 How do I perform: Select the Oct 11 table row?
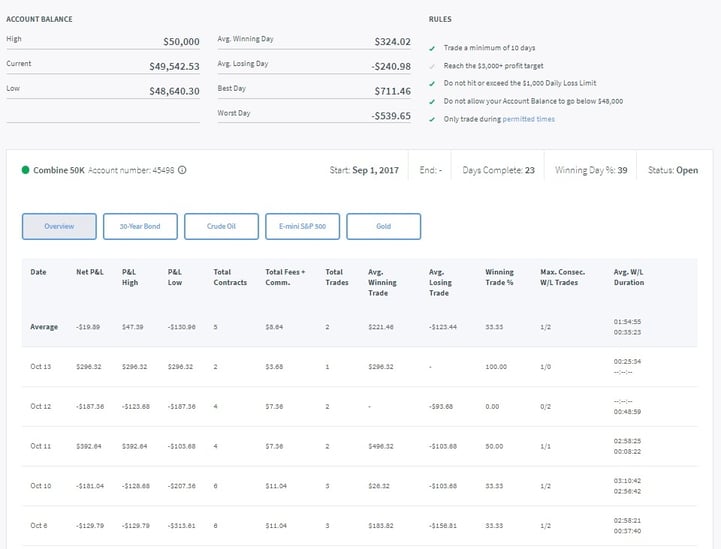(x=360, y=446)
